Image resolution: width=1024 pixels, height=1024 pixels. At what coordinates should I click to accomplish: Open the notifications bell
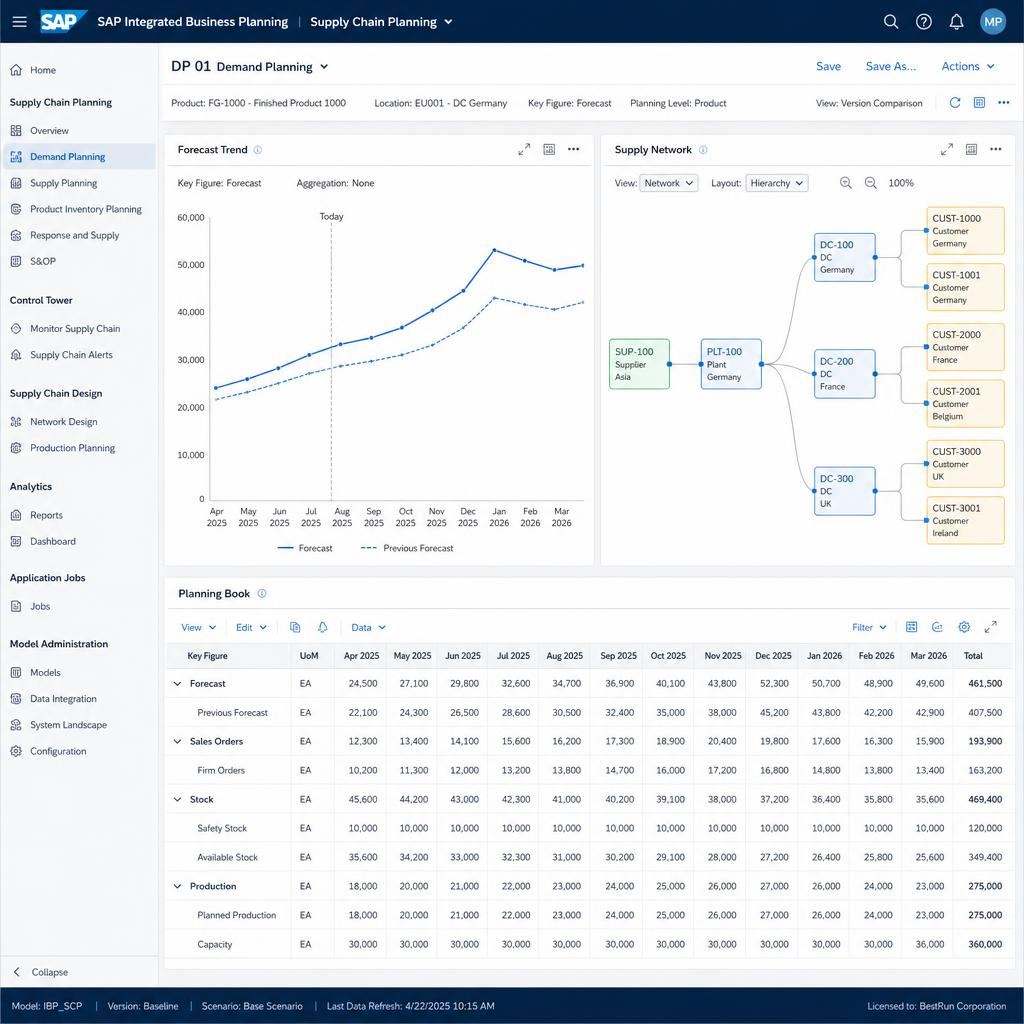coord(956,22)
